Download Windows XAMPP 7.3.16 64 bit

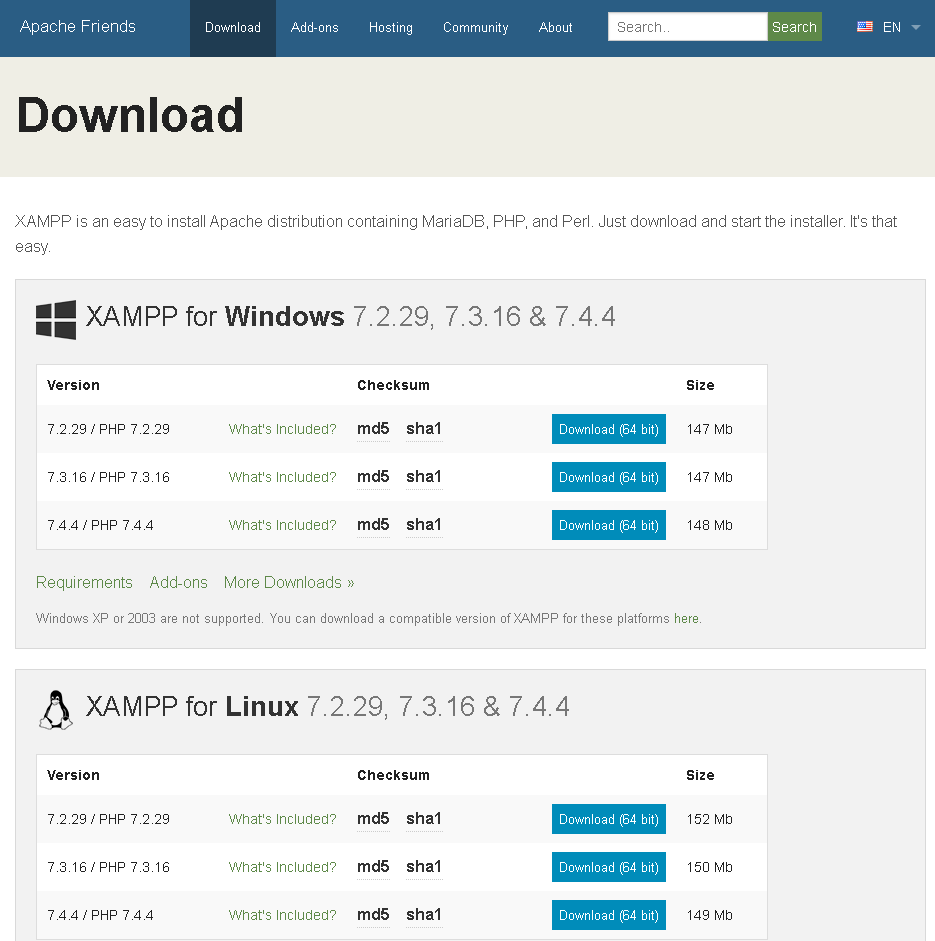pyautogui.click(x=609, y=477)
